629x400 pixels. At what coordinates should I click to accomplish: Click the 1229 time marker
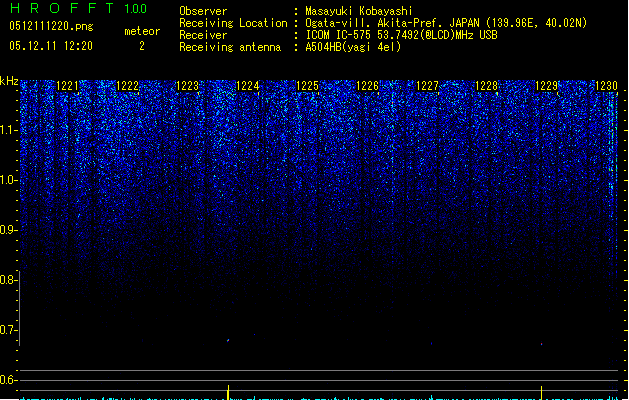(547, 86)
